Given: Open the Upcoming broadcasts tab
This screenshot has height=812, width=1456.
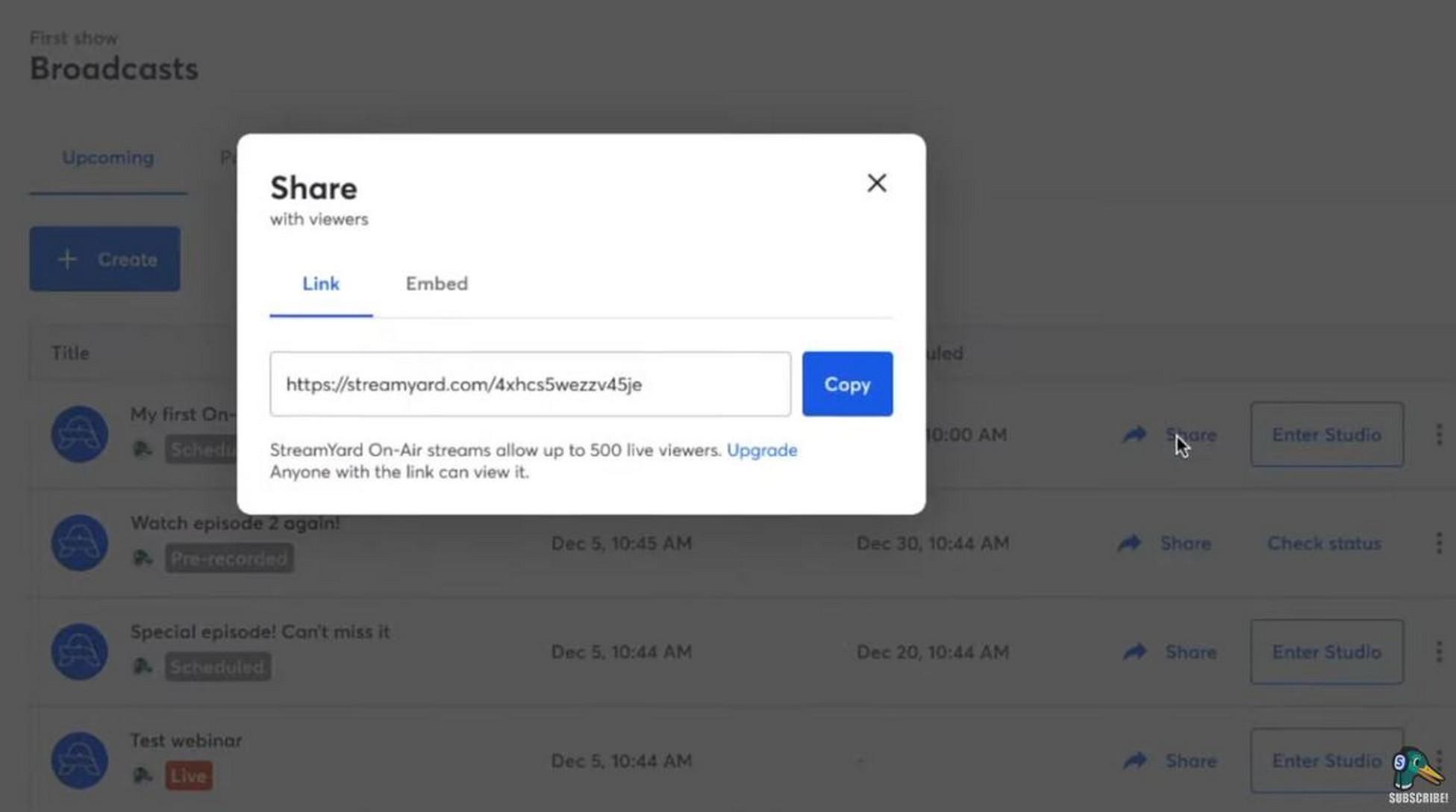Looking at the screenshot, I should [x=107, y=158].
